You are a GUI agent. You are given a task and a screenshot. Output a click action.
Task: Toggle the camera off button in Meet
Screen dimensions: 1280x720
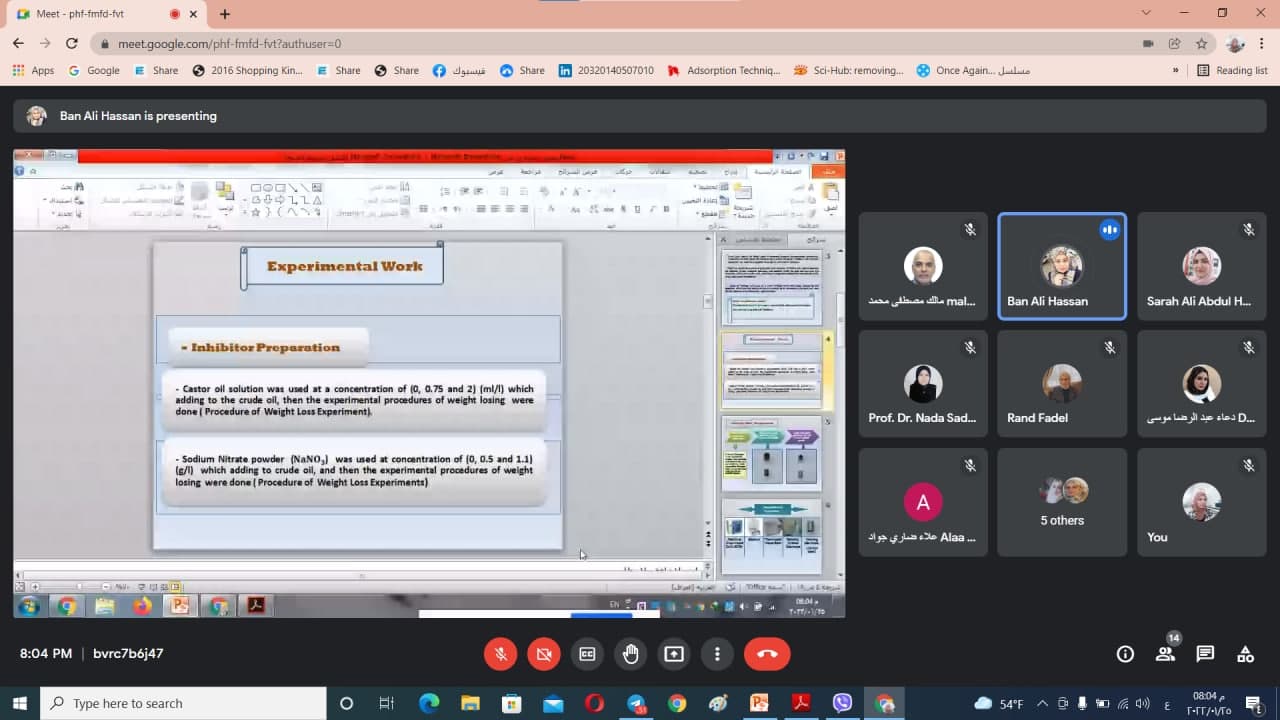click(x=544, y=654)
